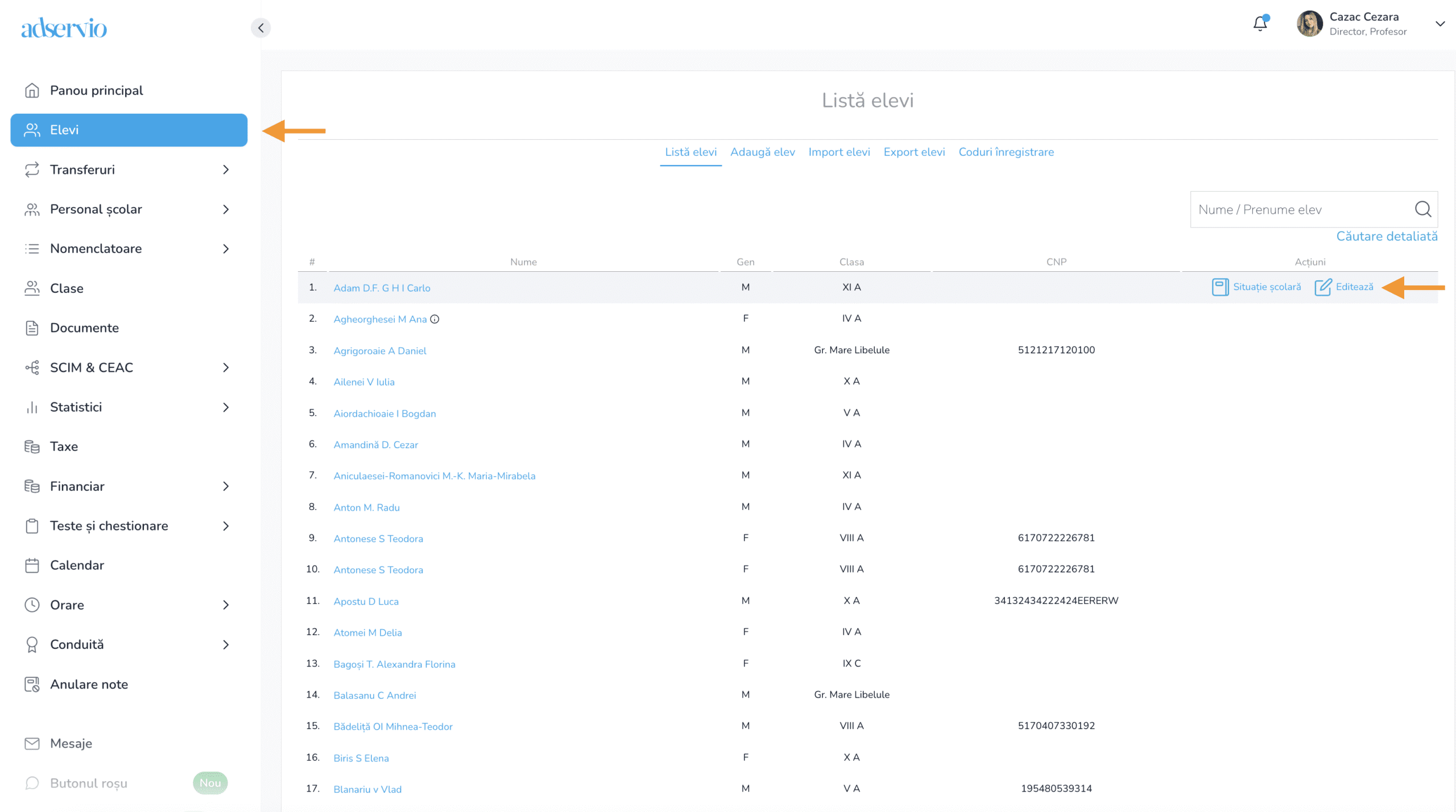Screen dimensions: 1456x812
Task: Switch to the Export elevi tab
Action: [913, 152]
